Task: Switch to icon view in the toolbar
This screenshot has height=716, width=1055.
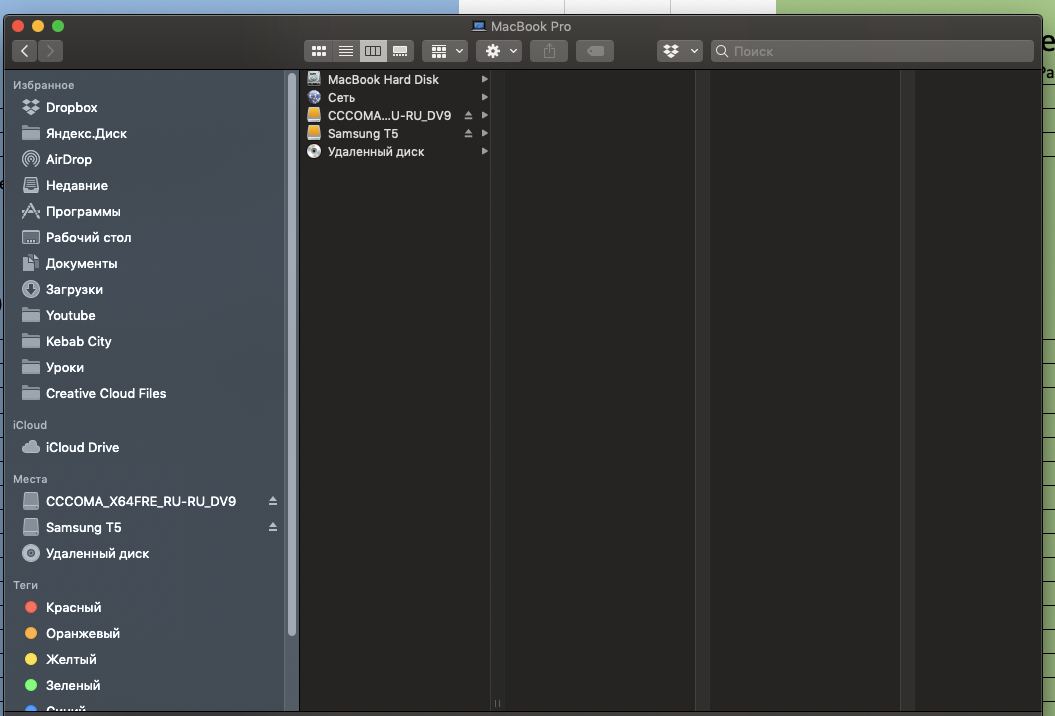Action: coord(319,51)
